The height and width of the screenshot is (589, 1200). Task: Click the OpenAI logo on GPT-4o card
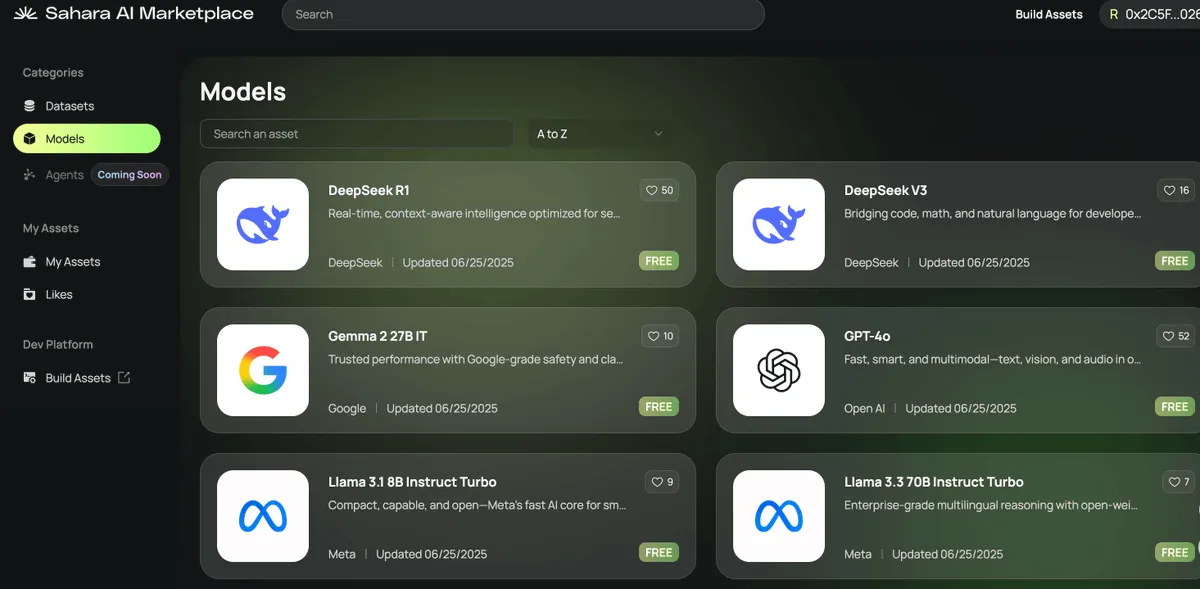click(779, 370)
